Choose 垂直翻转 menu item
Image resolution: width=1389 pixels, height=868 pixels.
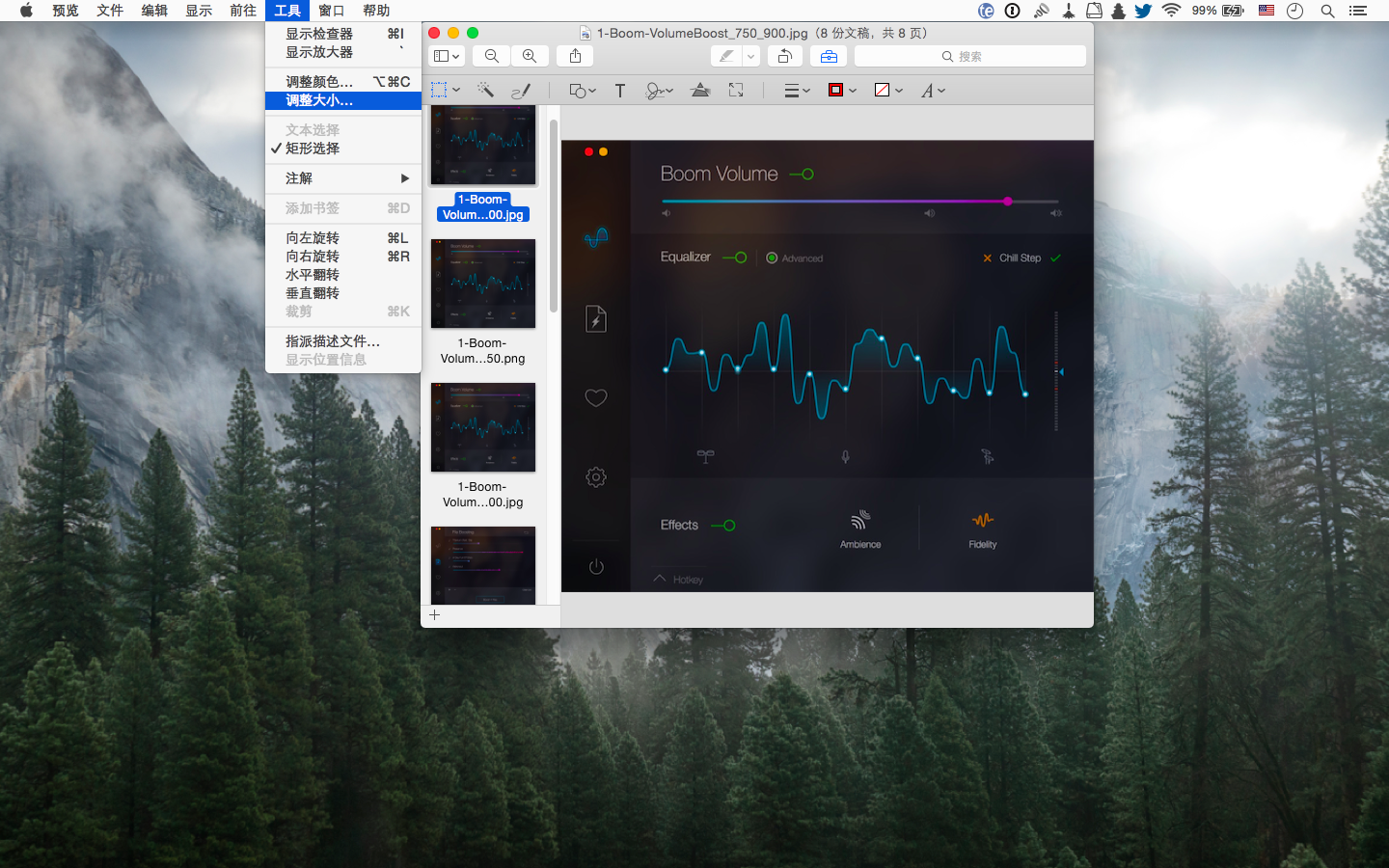pyautogui.click(x=343, y=293)
